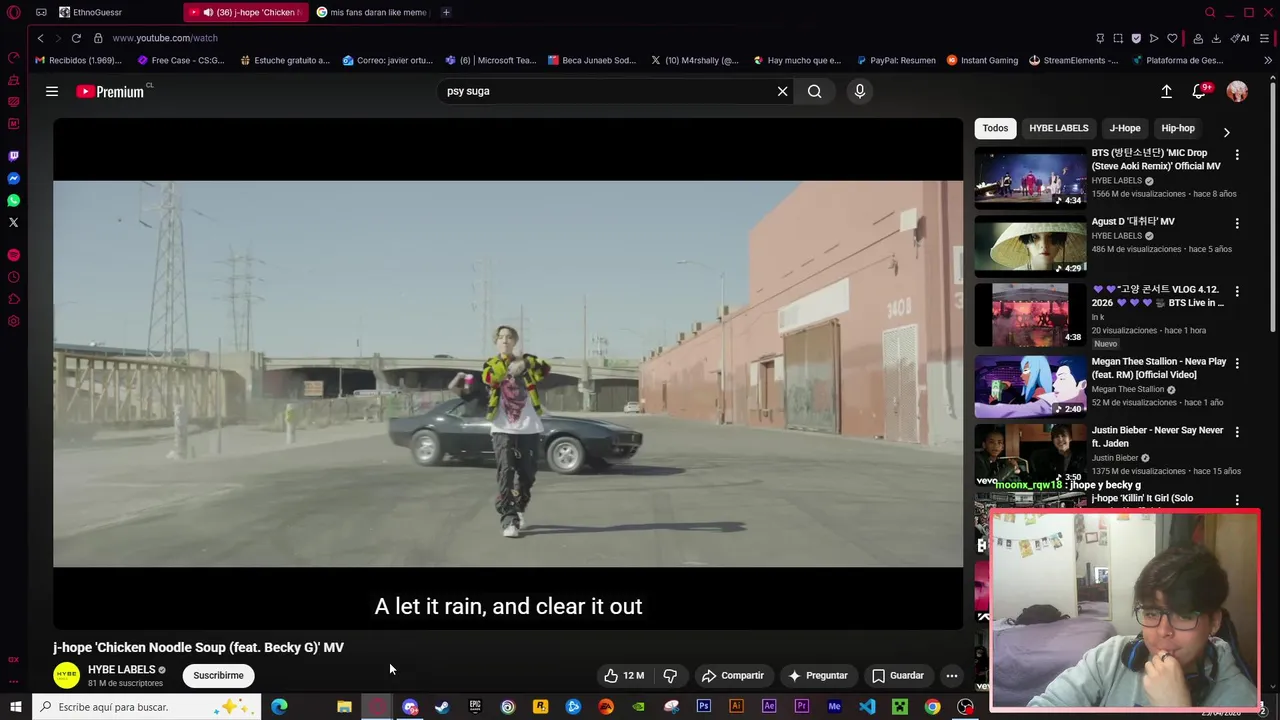
Task: Open options menu for Neva Play video
Action: click(1237, 363)
